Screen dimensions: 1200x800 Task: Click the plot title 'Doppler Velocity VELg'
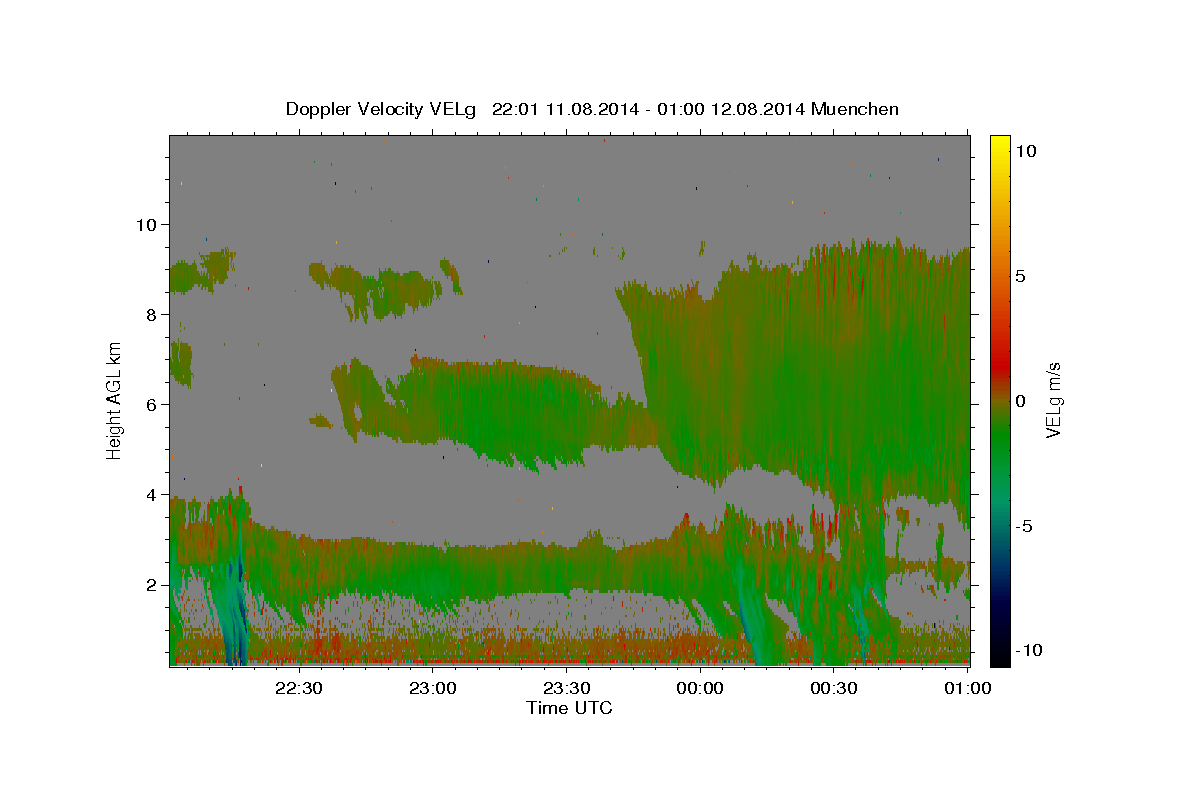(383, 109)
